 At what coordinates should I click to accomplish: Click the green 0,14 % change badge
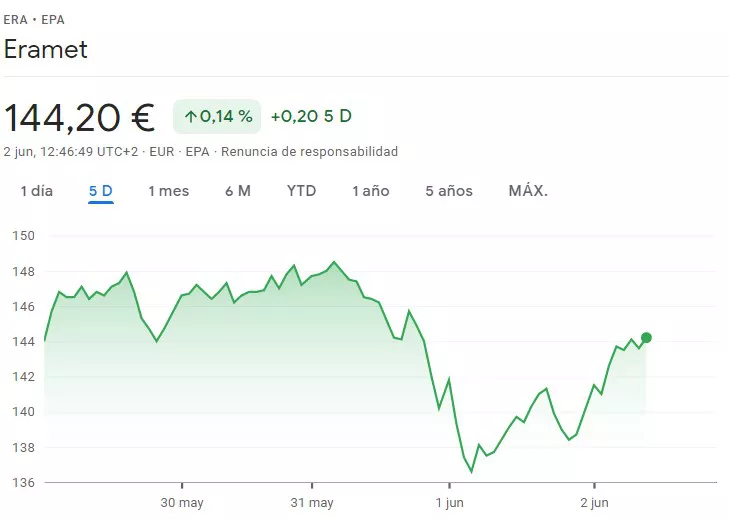coord(217,117)
